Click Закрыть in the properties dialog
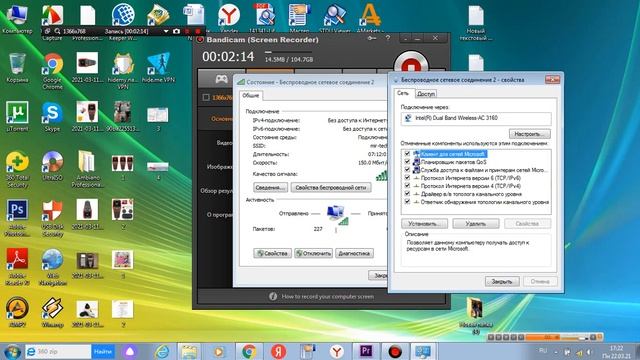Screen dimensions: 640x360 tap(502, 281)
